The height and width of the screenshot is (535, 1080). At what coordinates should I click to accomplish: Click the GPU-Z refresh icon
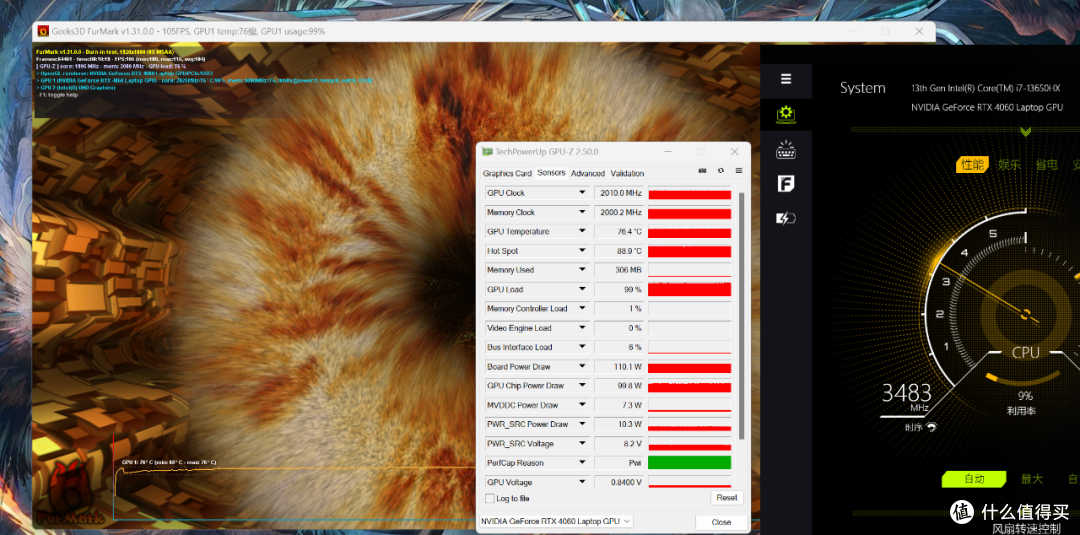[720, 171]
